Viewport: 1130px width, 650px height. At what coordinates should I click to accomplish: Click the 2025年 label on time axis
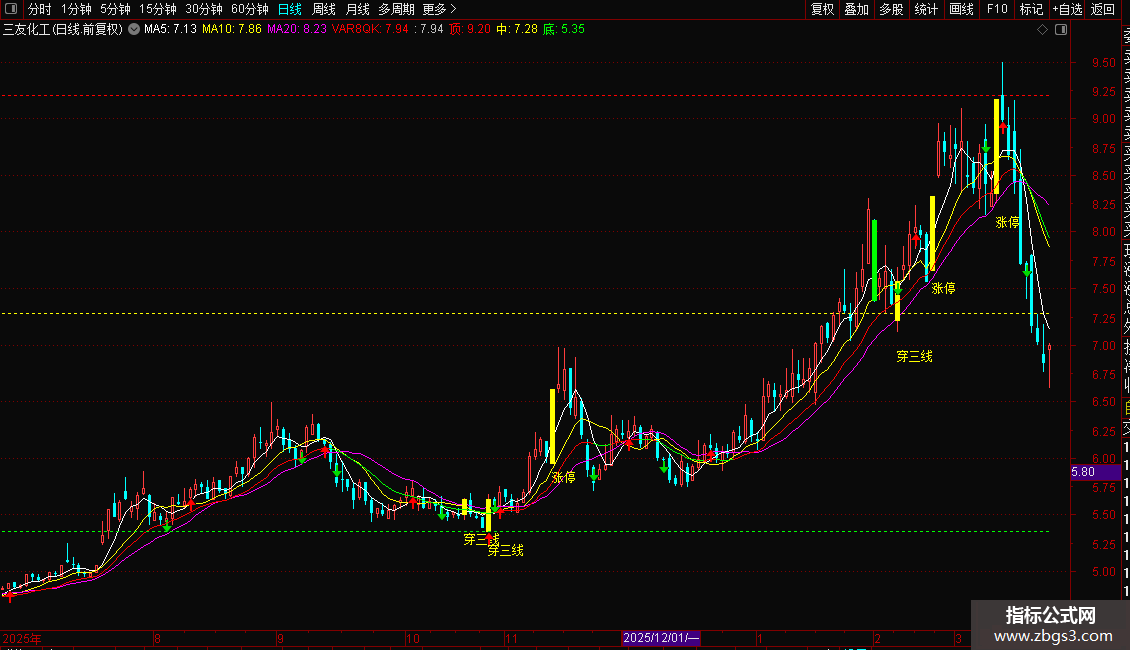coord(22,638)
